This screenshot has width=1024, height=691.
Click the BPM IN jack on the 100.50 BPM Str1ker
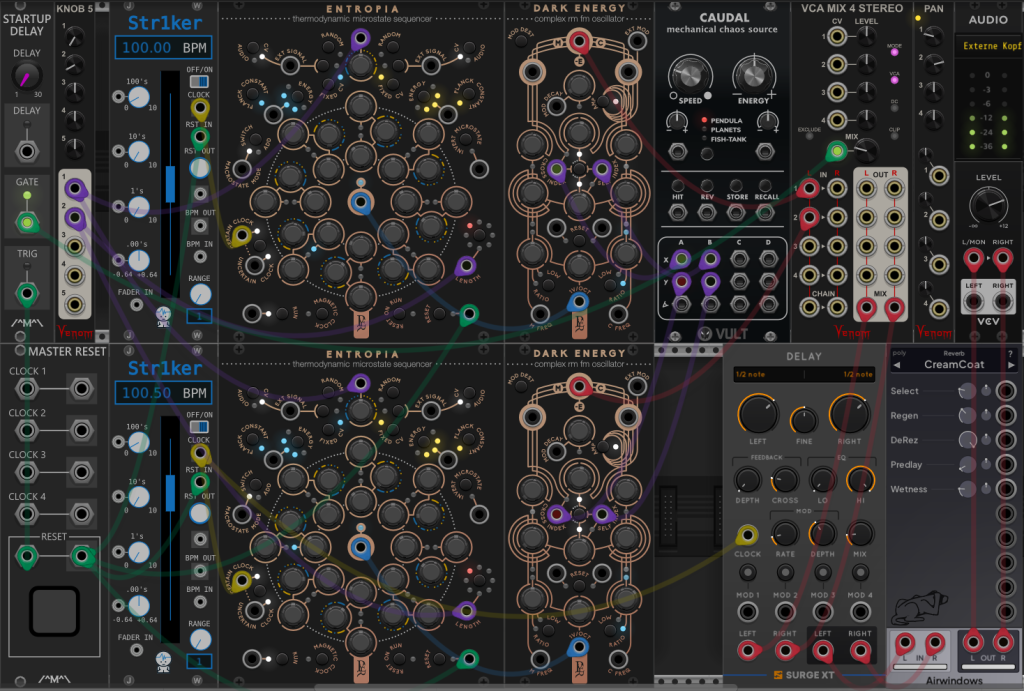[x=200, y=602]
